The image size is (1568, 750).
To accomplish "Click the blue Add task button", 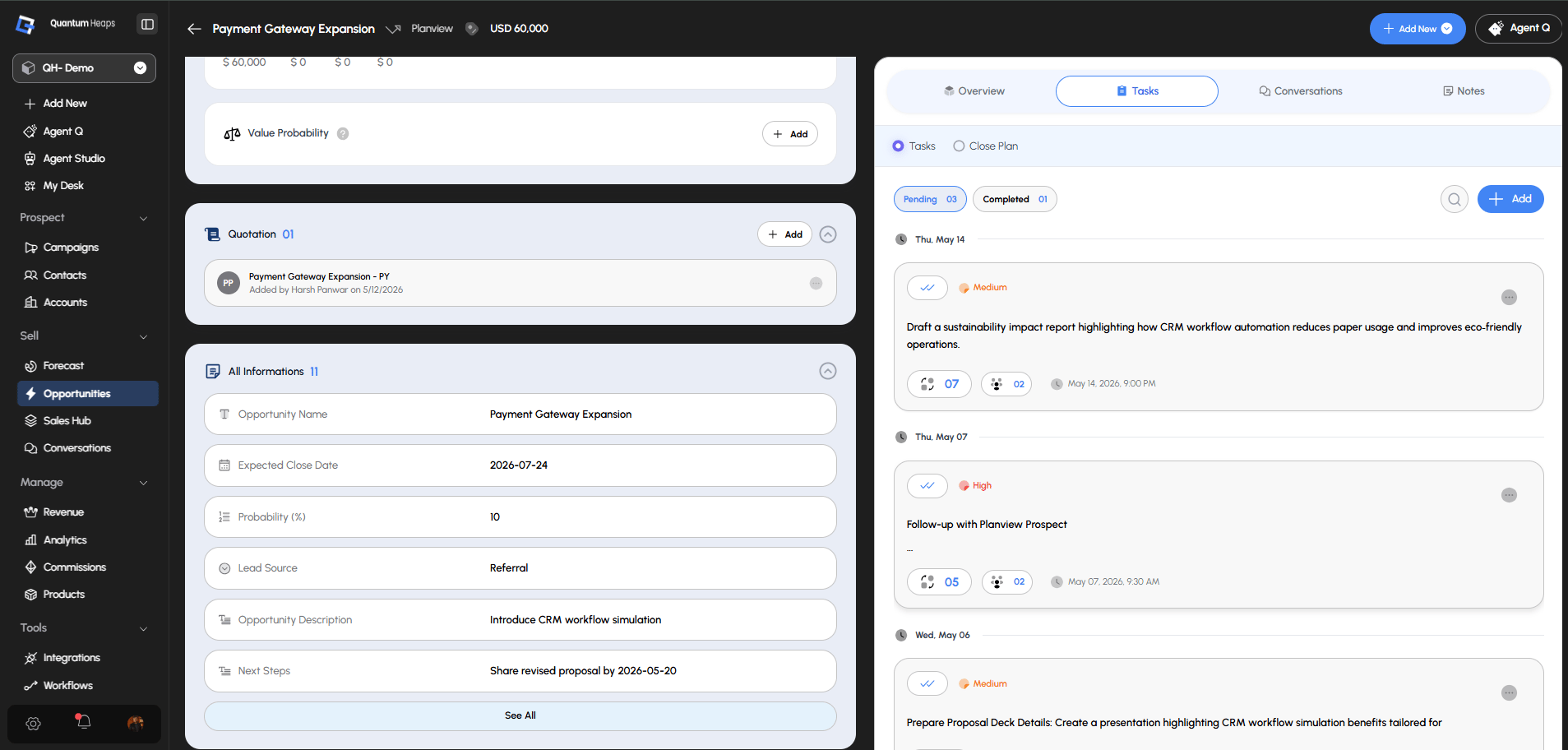I will 1510,199.
